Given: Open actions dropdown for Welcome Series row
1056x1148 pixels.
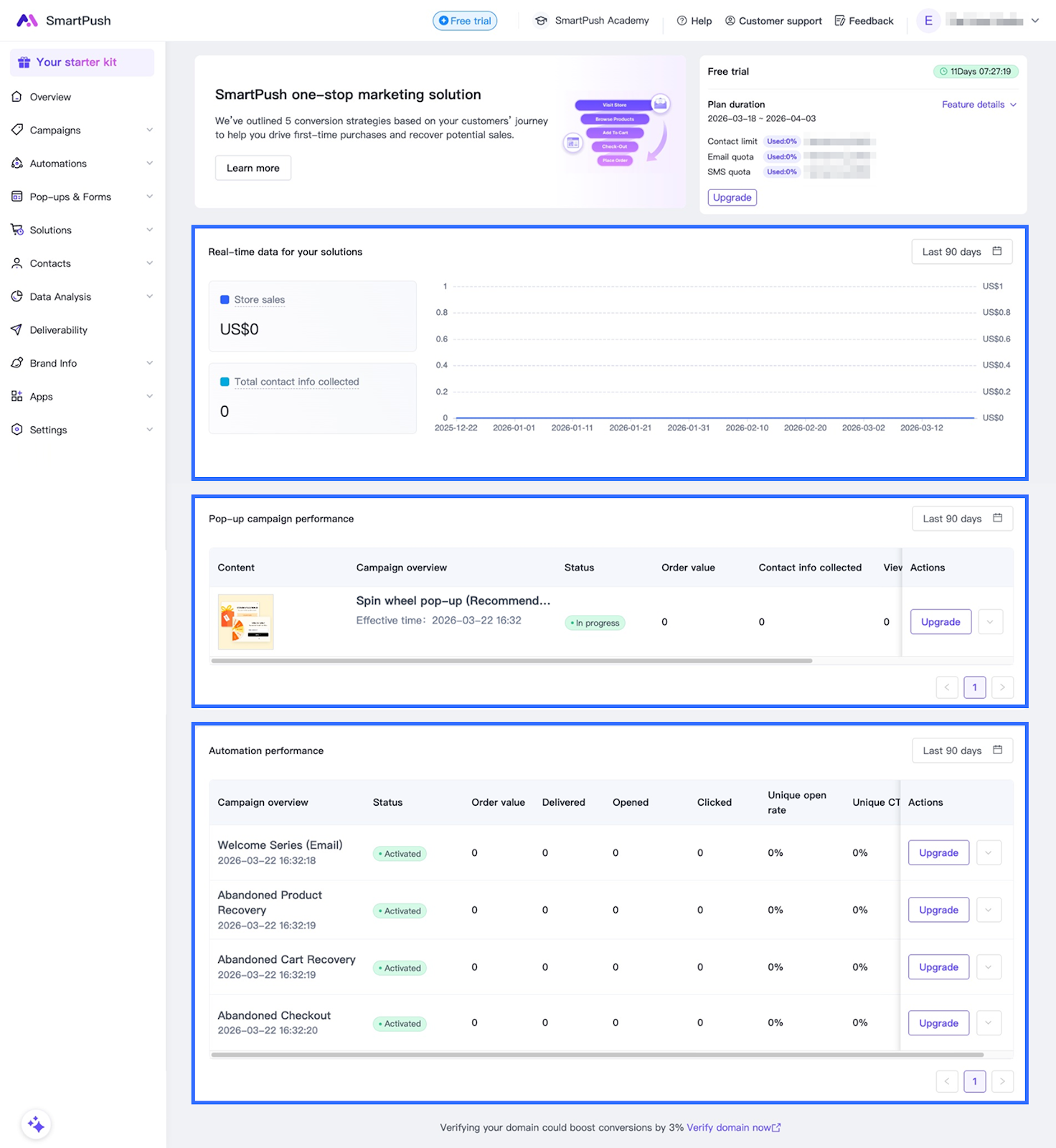Looking at the screenshot, I should click(989, 852).
